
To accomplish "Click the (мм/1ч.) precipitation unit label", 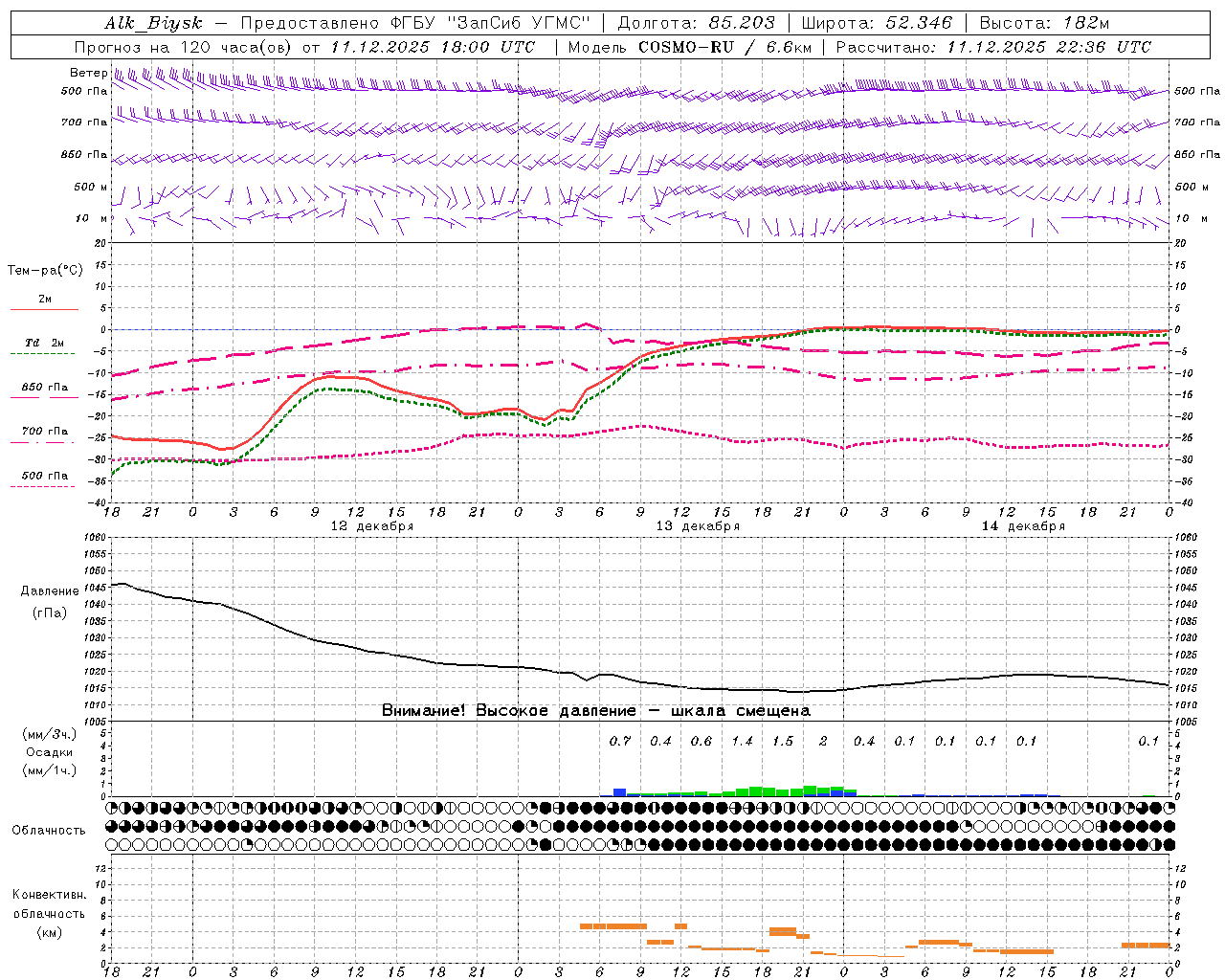I will click(x=50, y=770).
